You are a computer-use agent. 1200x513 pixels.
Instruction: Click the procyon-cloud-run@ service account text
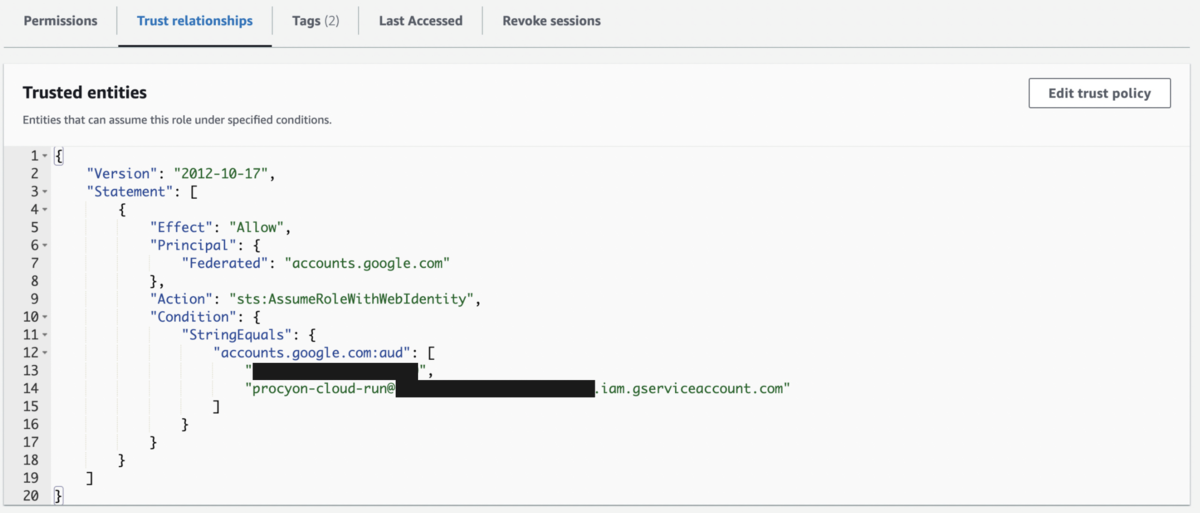click(320, 389)
